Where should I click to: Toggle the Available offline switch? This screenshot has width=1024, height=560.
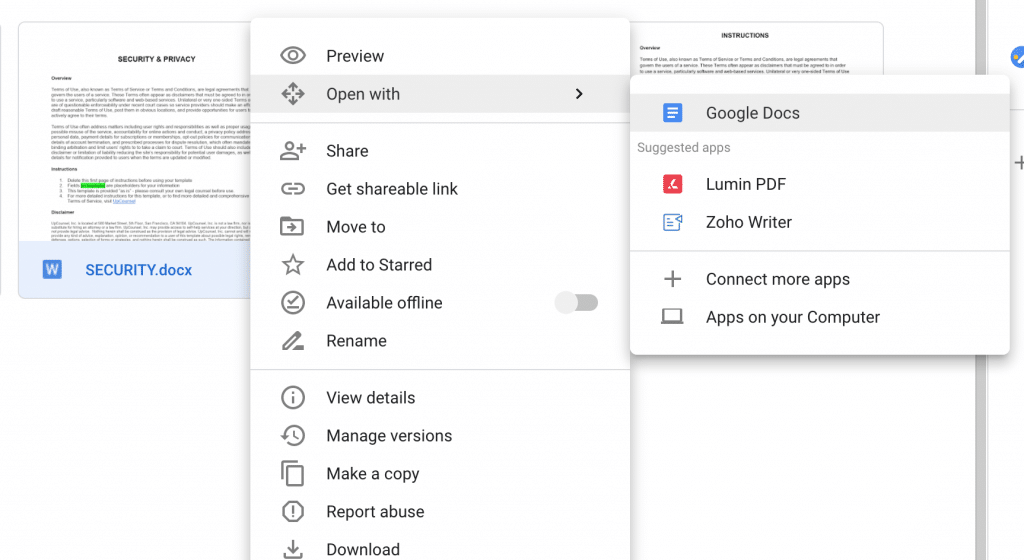coord(577,303)
